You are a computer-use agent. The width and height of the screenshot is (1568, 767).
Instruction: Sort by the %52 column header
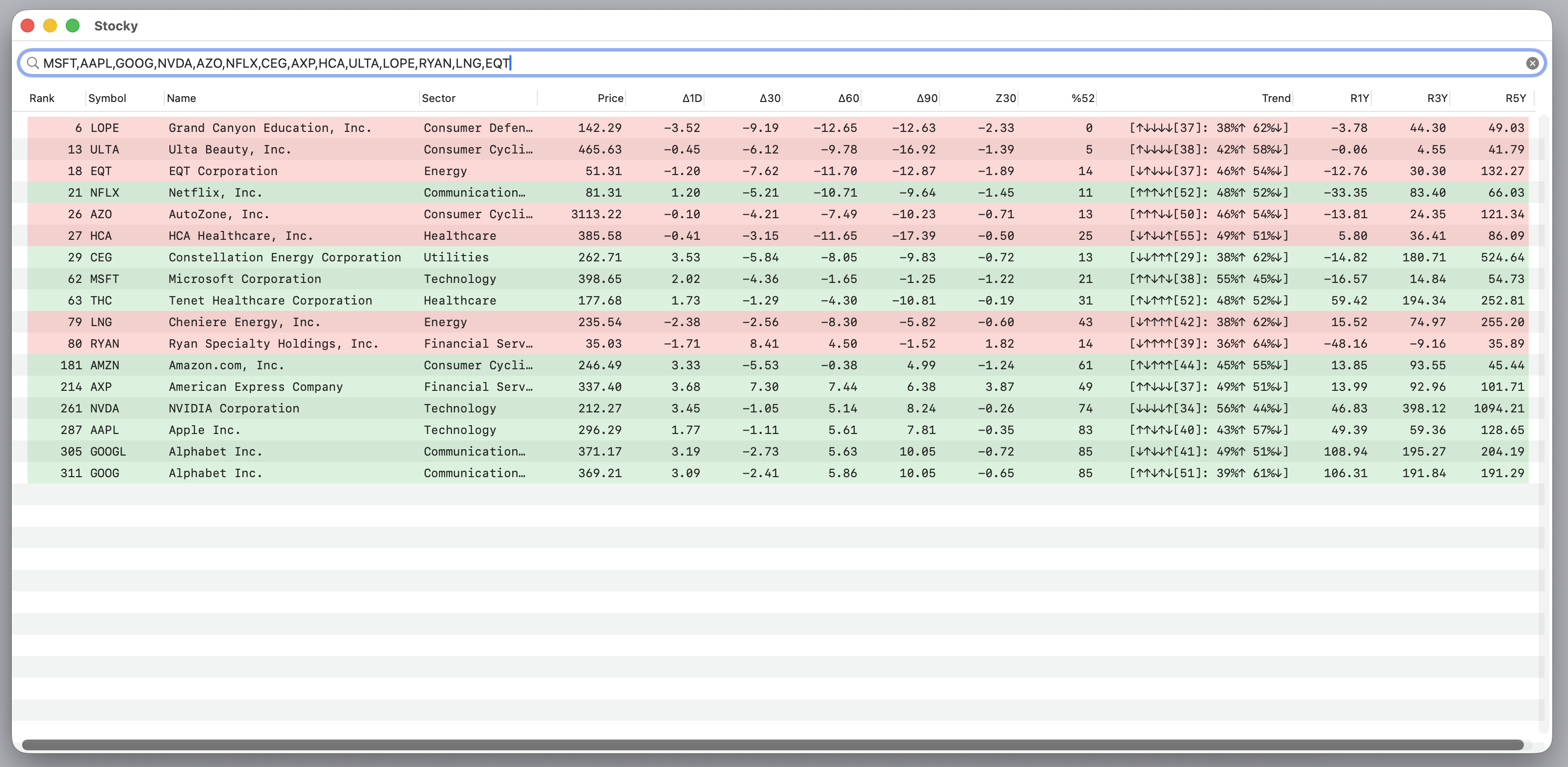[1083, 98]
